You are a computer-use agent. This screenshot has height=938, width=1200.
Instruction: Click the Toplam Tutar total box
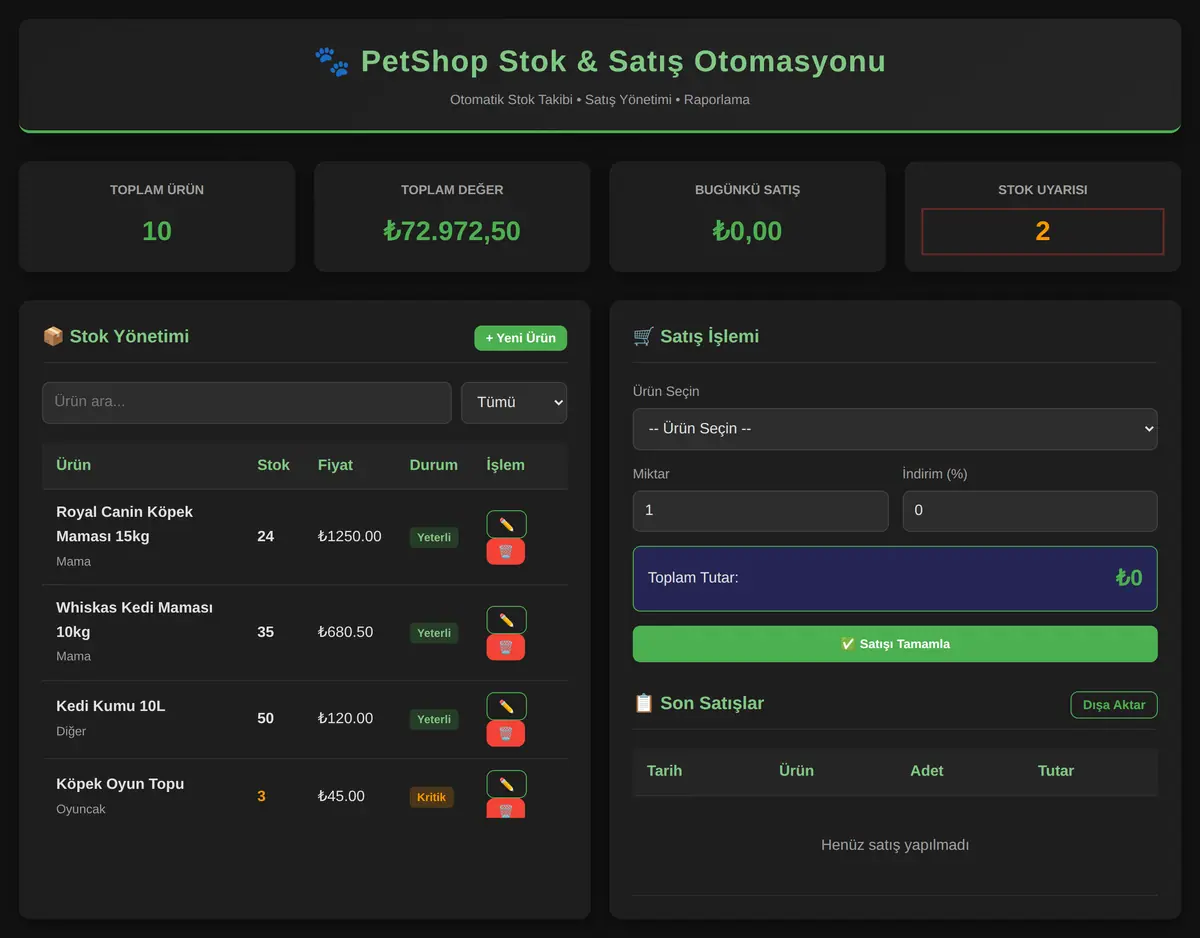pyautogui.click(x=895, y=578)
